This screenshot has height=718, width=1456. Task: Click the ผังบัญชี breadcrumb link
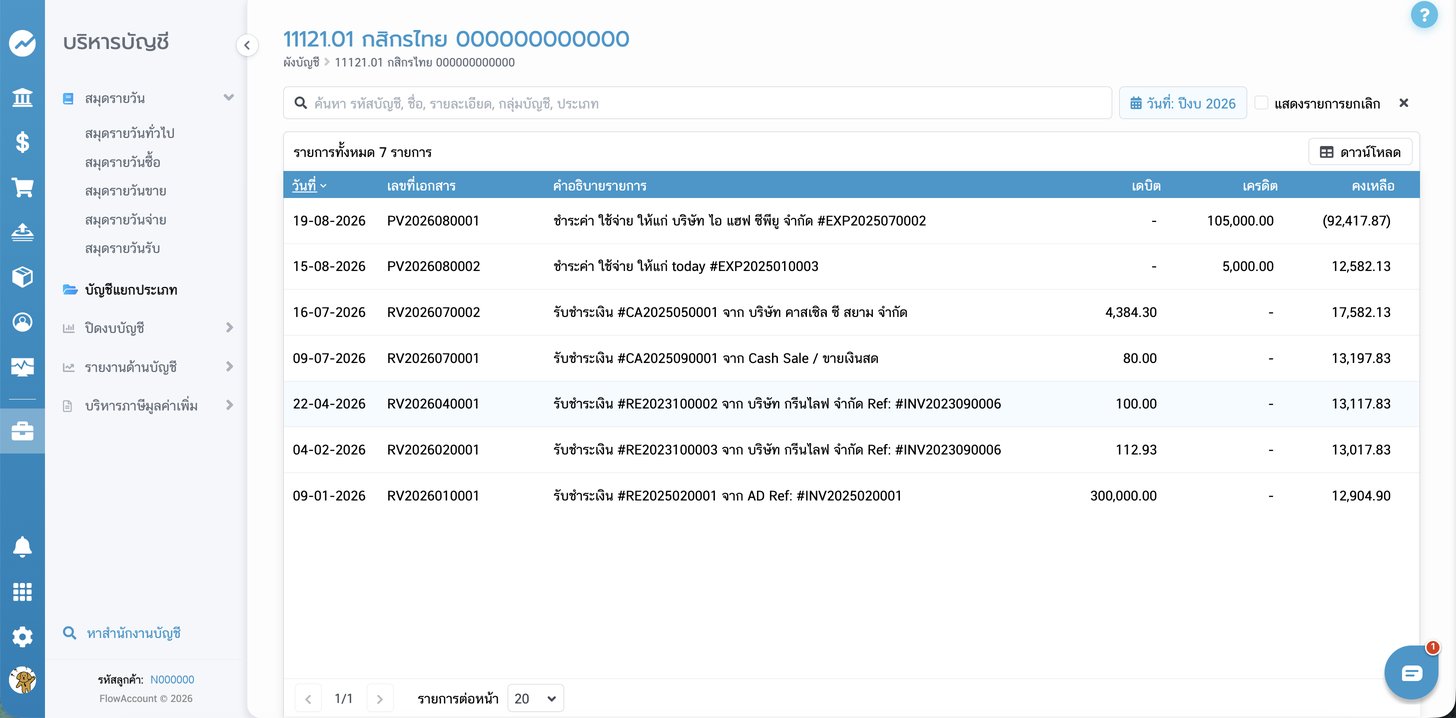tap(301, 62)
